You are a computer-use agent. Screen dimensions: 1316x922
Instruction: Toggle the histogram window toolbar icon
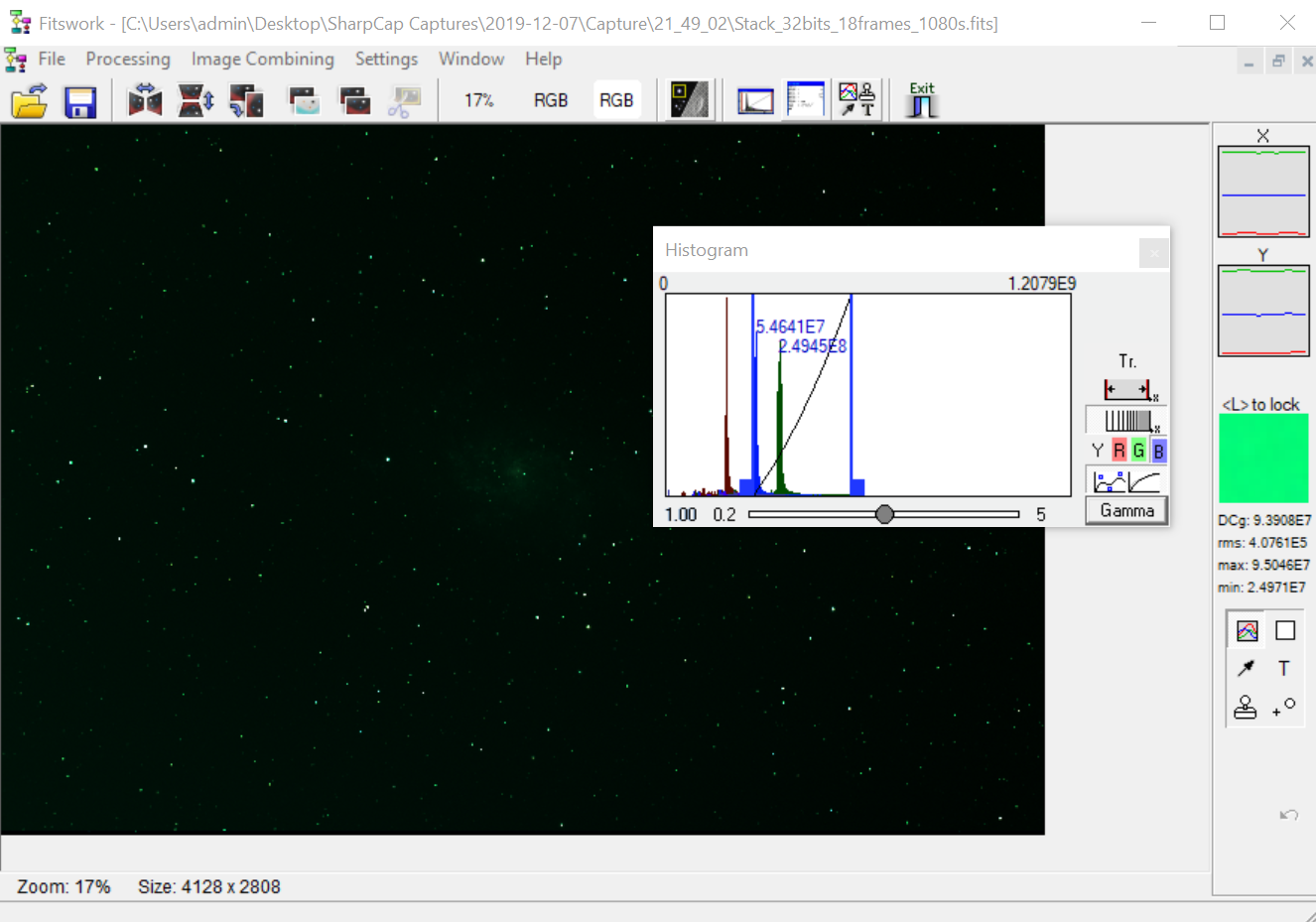[x=755, y=100]
